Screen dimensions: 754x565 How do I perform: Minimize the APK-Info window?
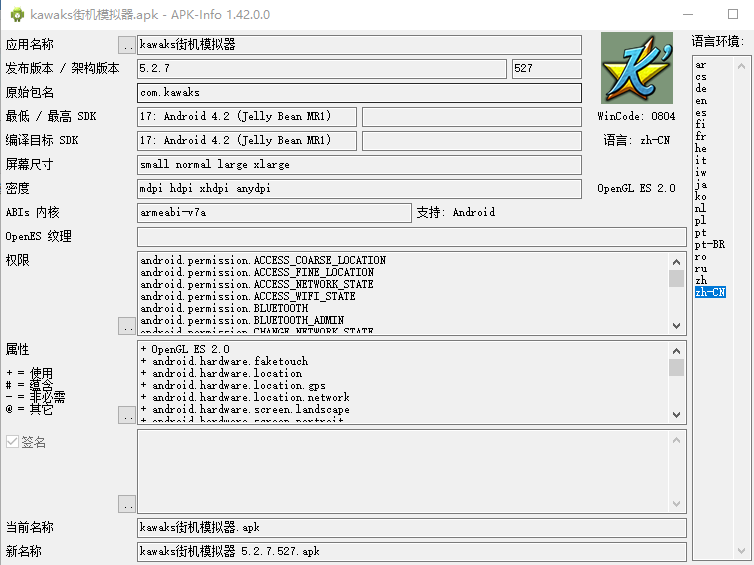(688, 14)
